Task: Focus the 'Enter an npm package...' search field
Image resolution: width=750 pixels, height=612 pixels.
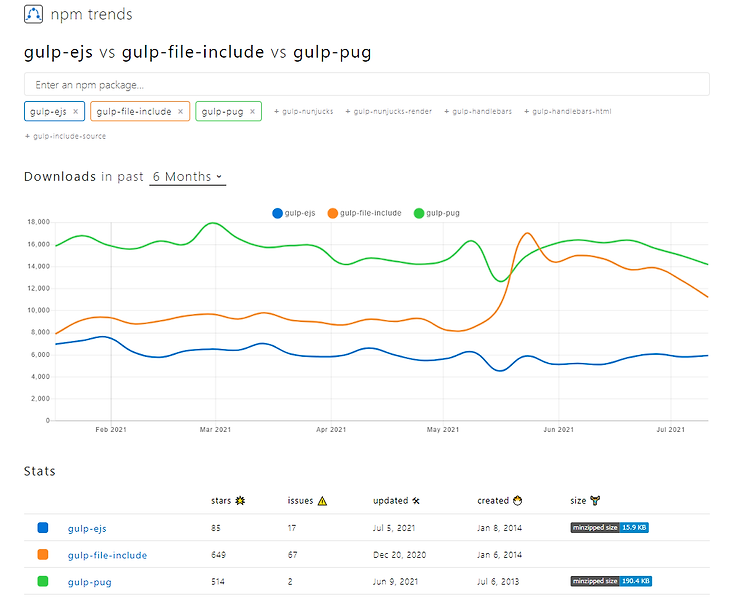Action: click(x=366, y=85)
